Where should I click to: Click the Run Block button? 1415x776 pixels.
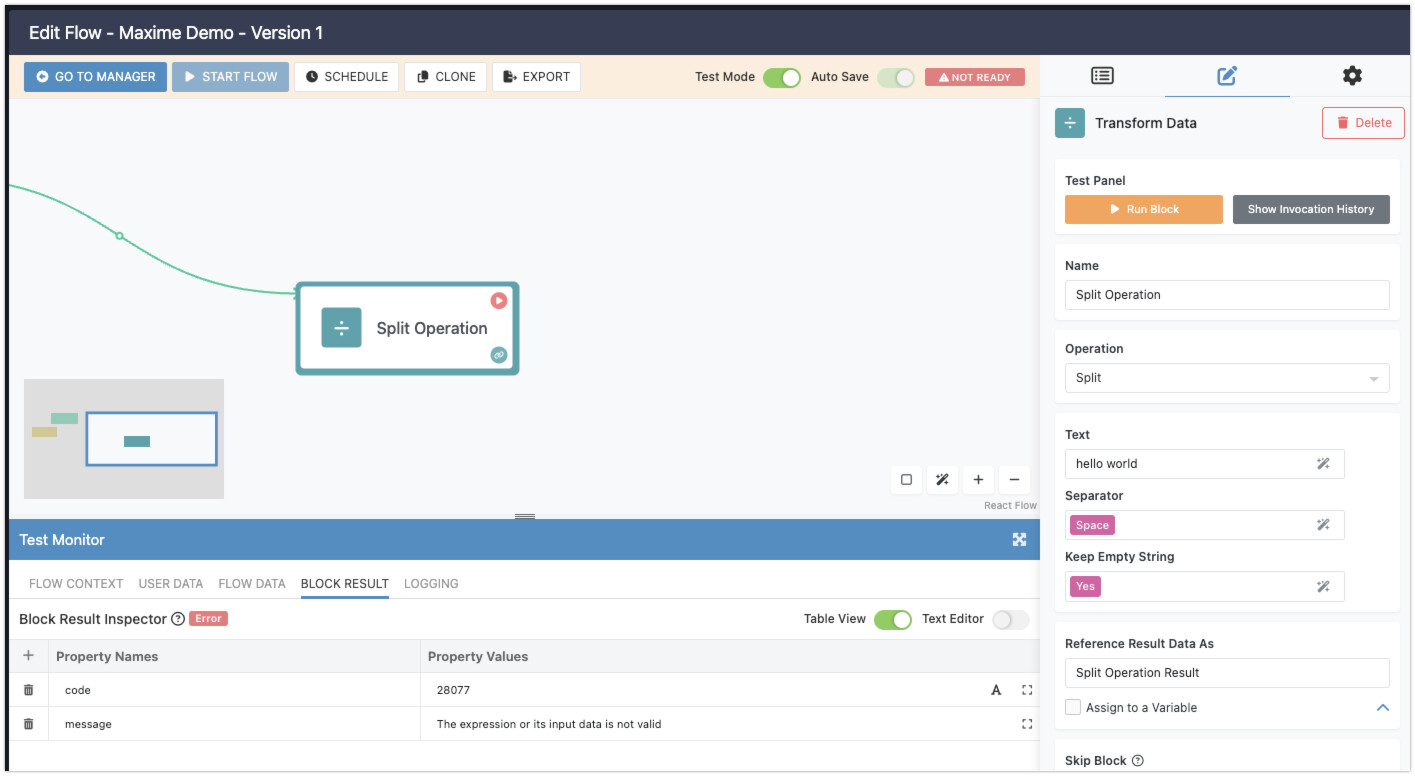[x=1143, y=210]
